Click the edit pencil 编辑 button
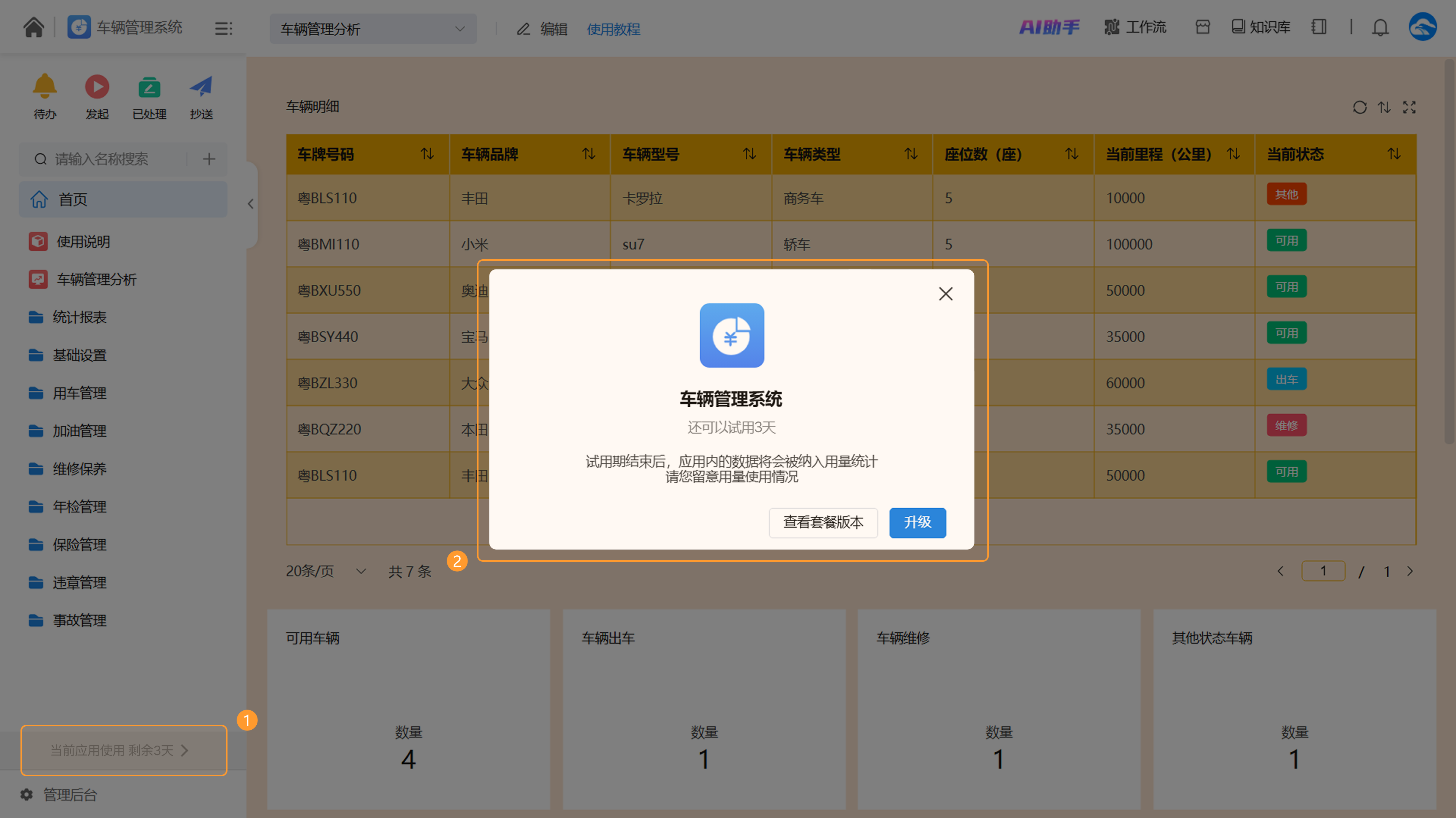 point(541,29)
